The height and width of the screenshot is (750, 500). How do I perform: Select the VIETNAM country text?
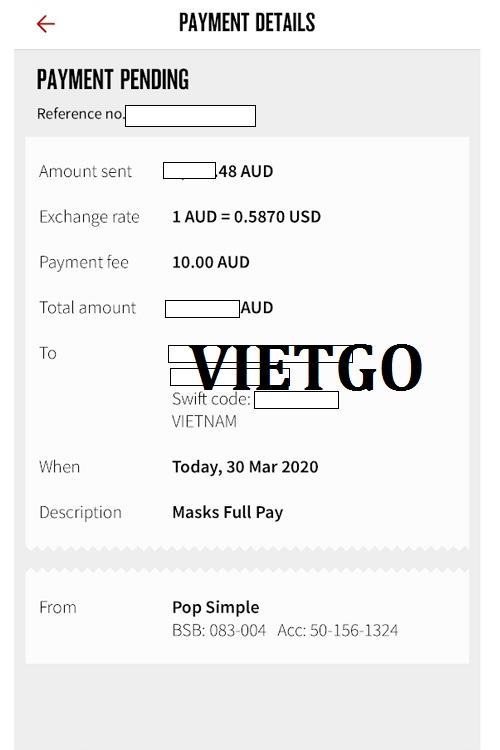[x=204, y=421]
